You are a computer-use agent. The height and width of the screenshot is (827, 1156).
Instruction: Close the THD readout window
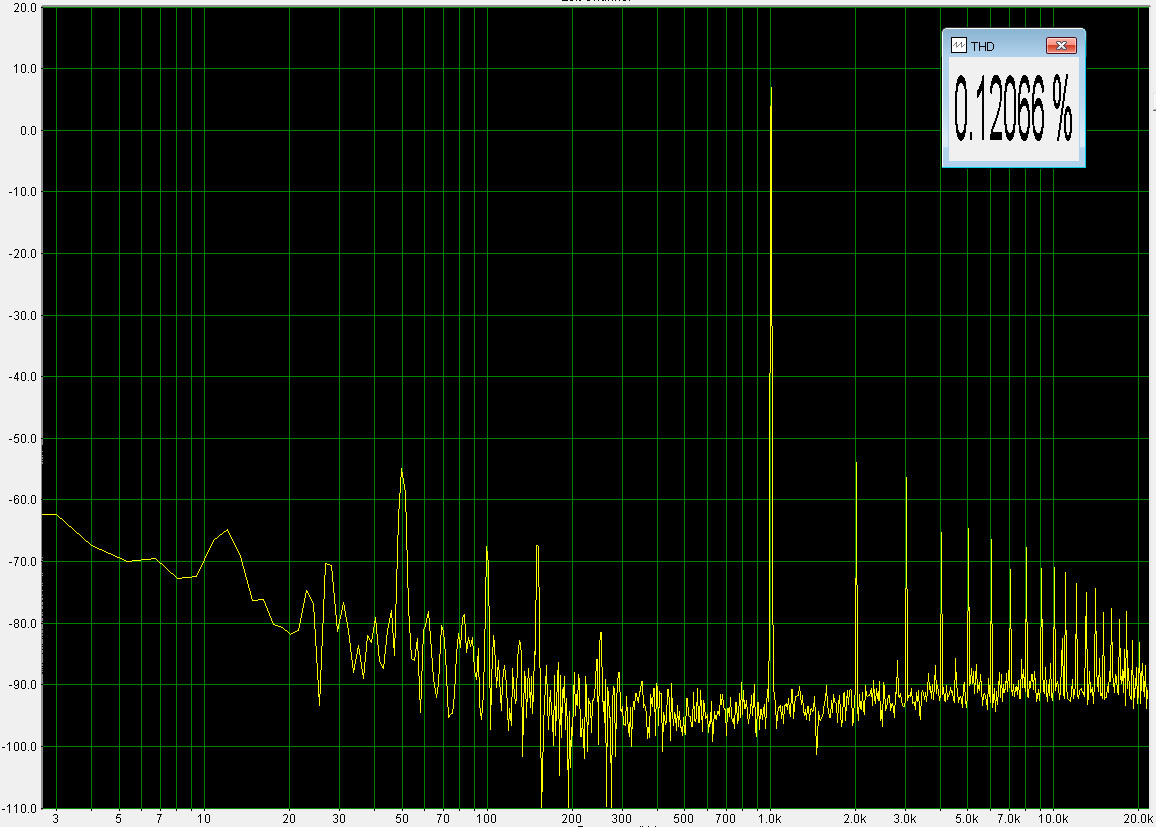pyautogui.click(x=1061, y=46)
